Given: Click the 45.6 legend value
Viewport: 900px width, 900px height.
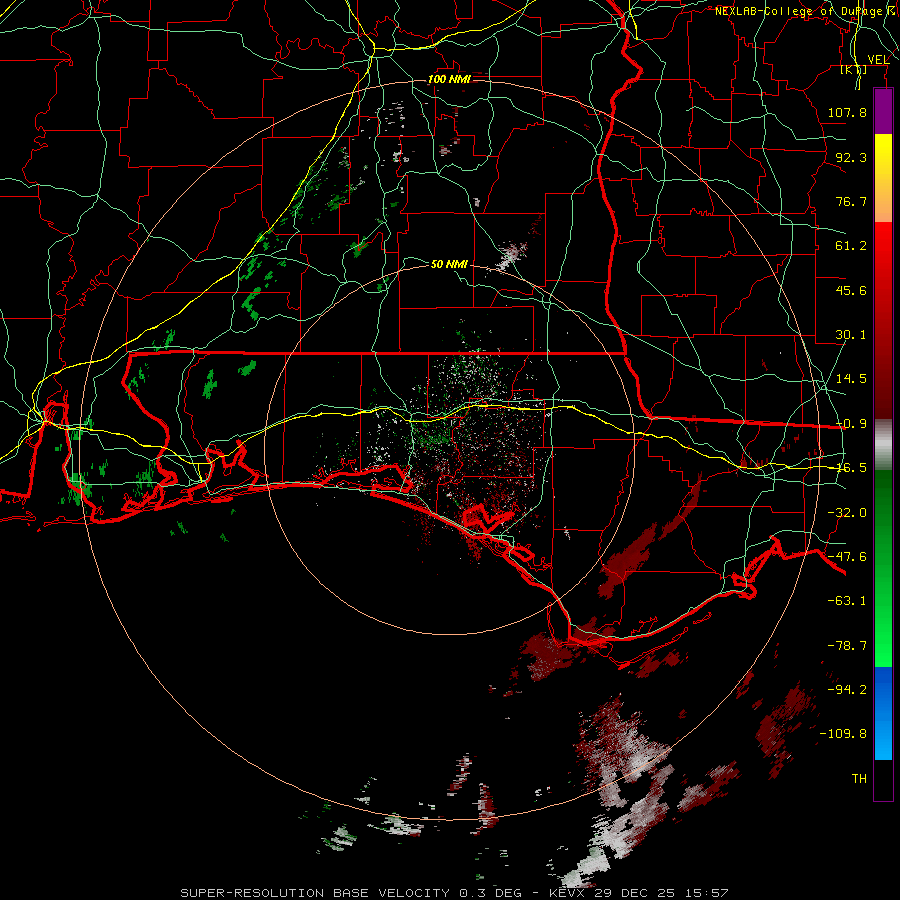Looking at the screenshot, I should click(851, 290).
